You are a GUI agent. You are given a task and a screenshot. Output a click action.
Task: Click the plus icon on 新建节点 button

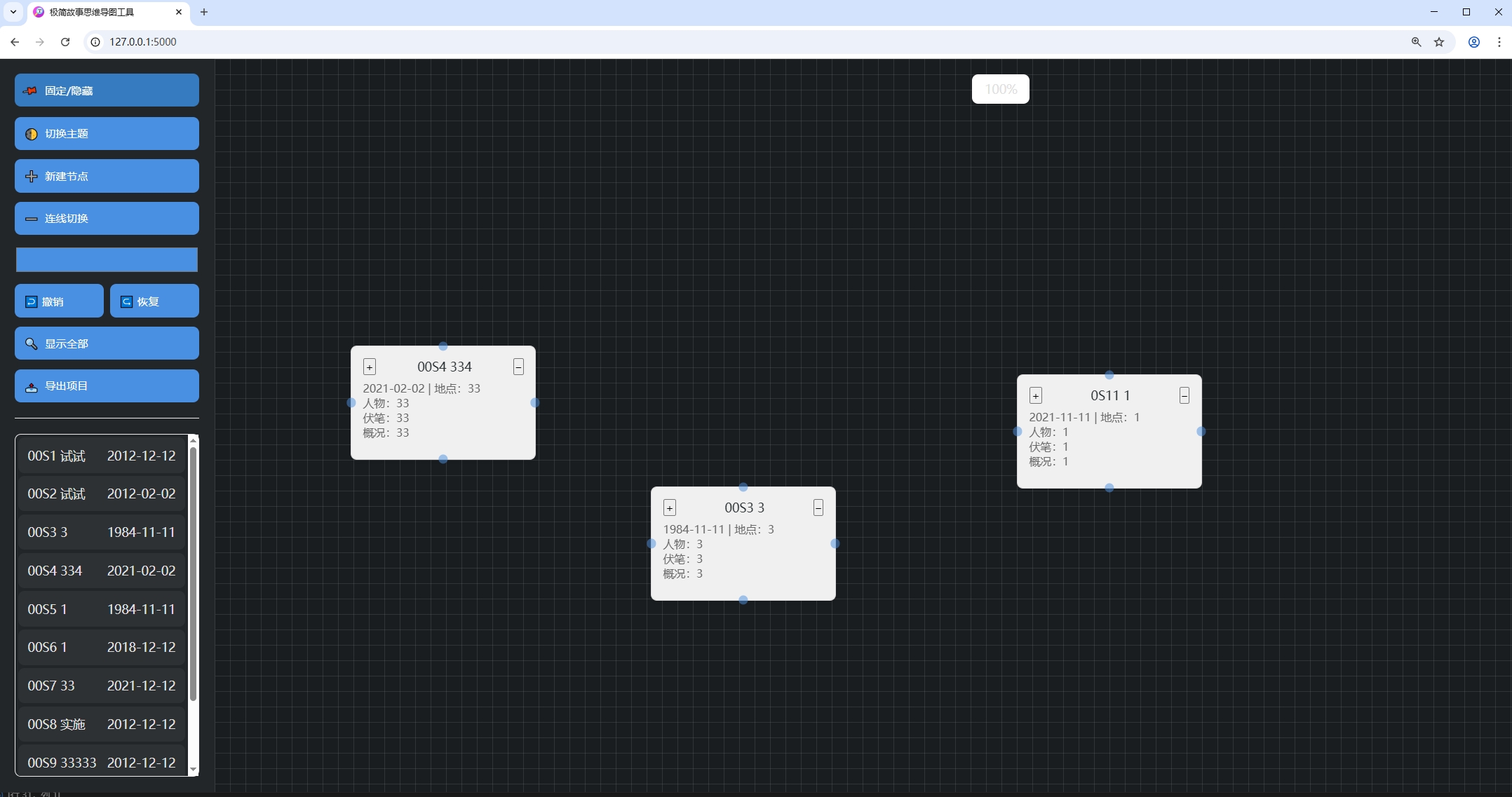(x=32, y=177)
